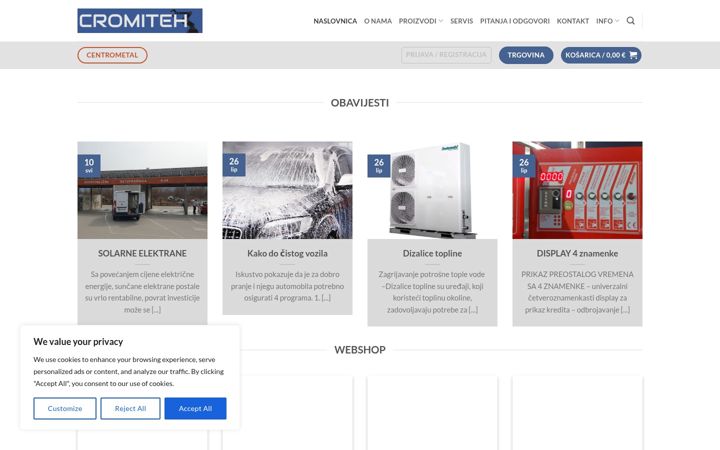Viewport: 720px width, 450px height.
Task: Click the Cromiteh logo
Action: [x=140, y=21]
